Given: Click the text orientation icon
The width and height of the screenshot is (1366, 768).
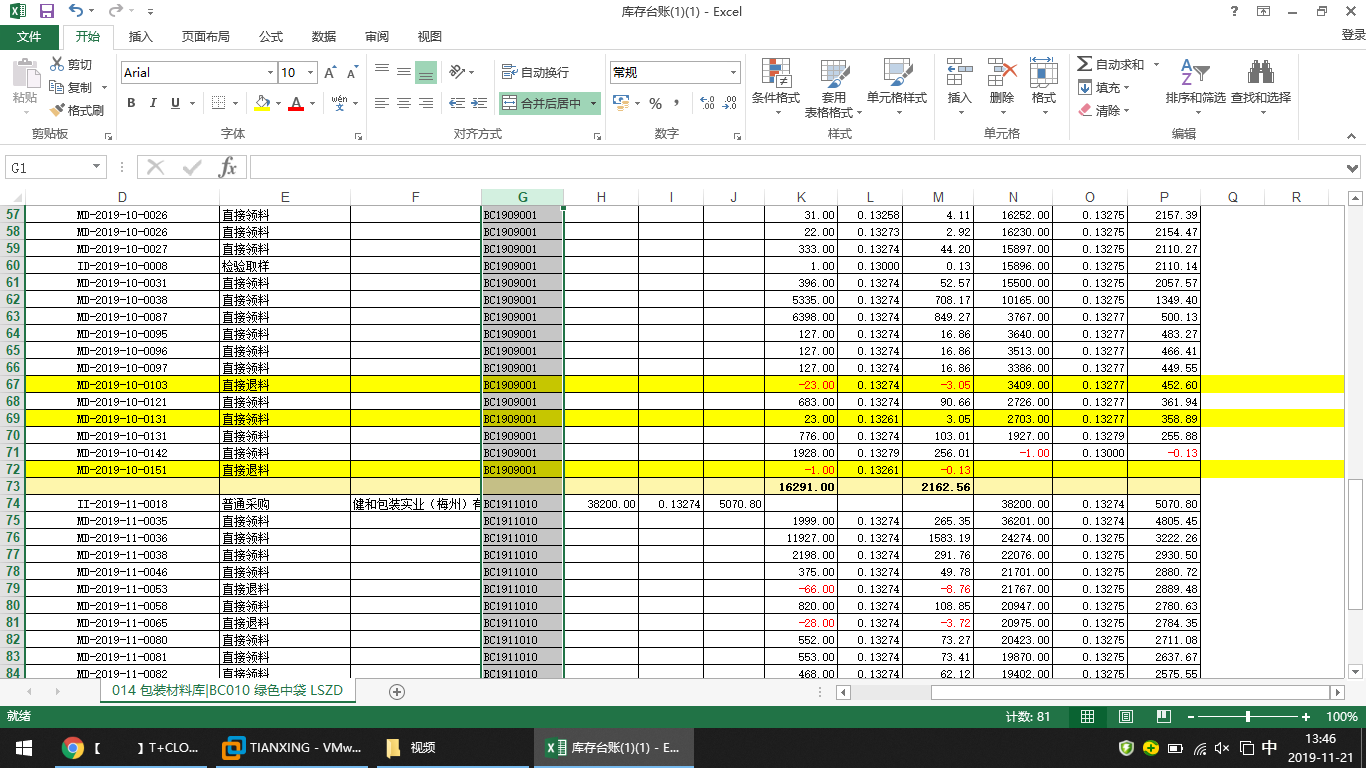Looking at the screenshot, I should [x=457, y=72].
